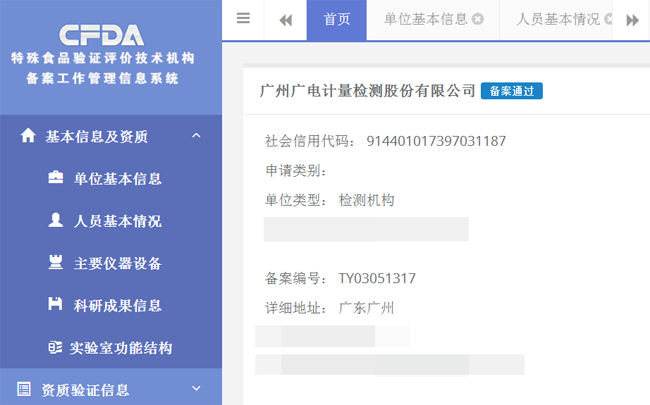Viewport: 650px width, 405px height.
Task: Expand the 资质验证信息 section chevron
Action: click(x=196, y=389)
